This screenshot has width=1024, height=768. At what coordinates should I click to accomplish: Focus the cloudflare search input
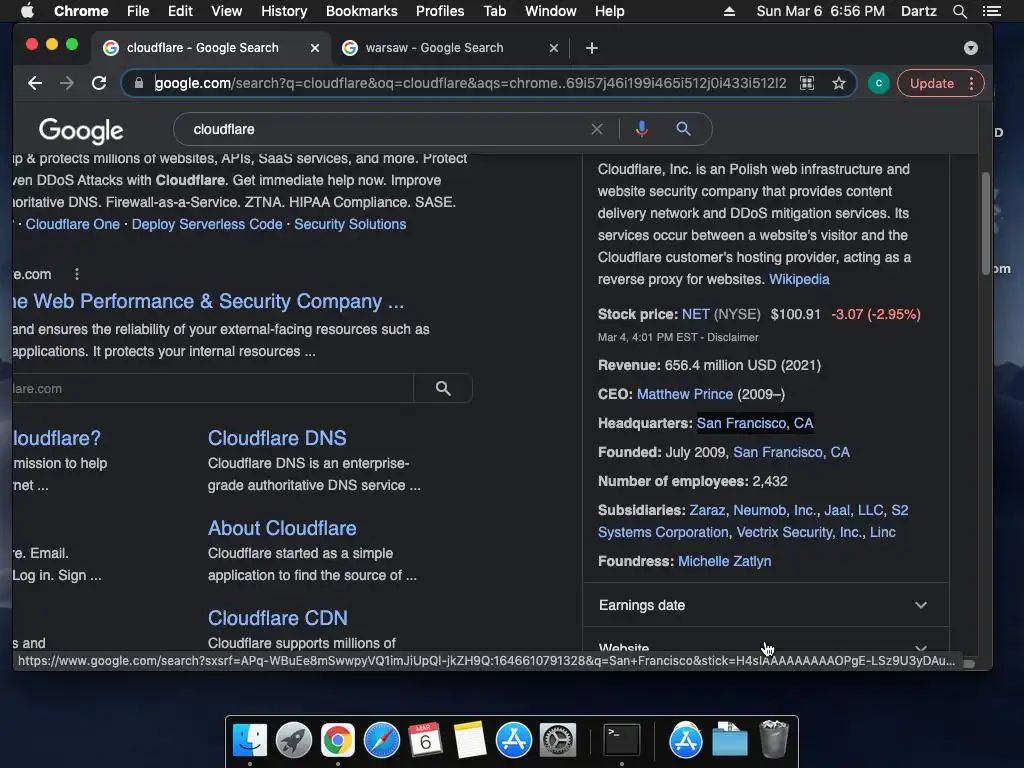coord(385,129)
